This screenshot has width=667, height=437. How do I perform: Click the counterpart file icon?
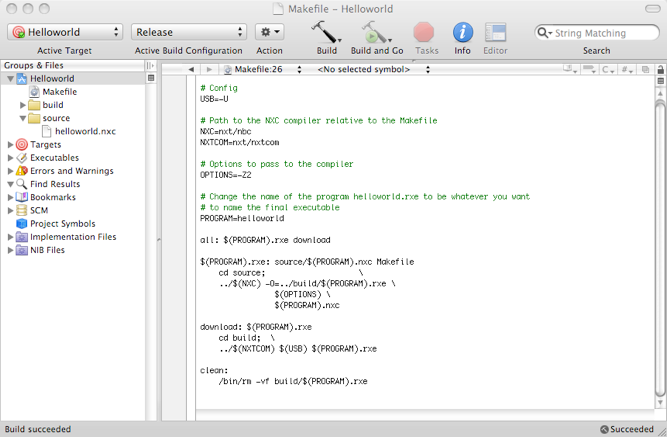(x=645, y=69)
